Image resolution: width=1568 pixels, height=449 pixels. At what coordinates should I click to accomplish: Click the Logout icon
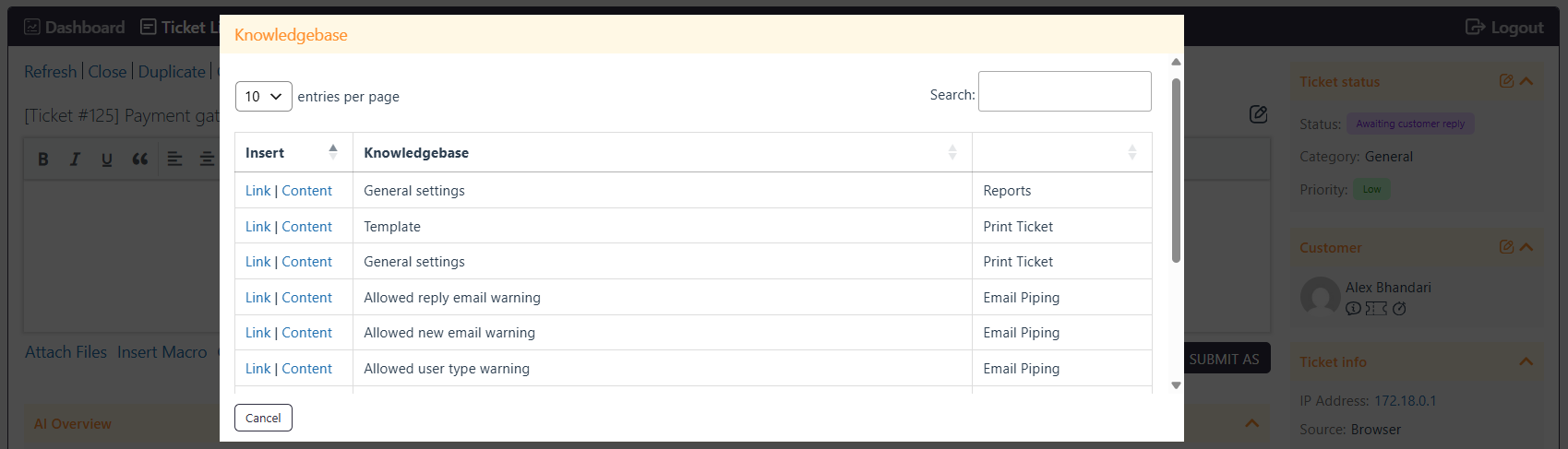(1475, 27)
